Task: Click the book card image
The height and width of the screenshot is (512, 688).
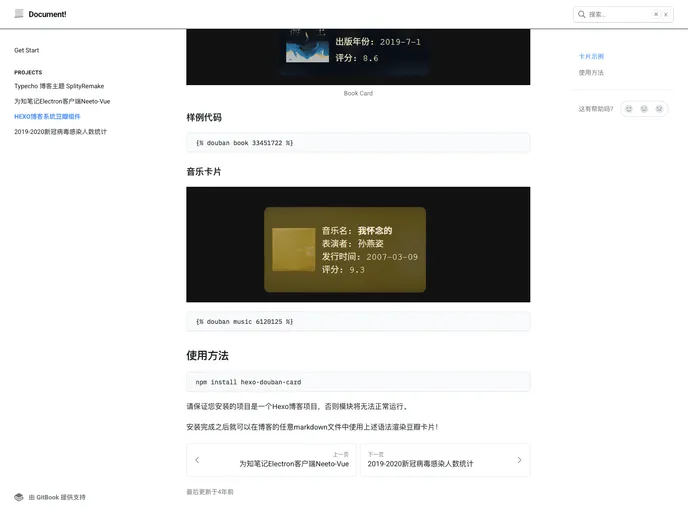Action: (358, 57)
